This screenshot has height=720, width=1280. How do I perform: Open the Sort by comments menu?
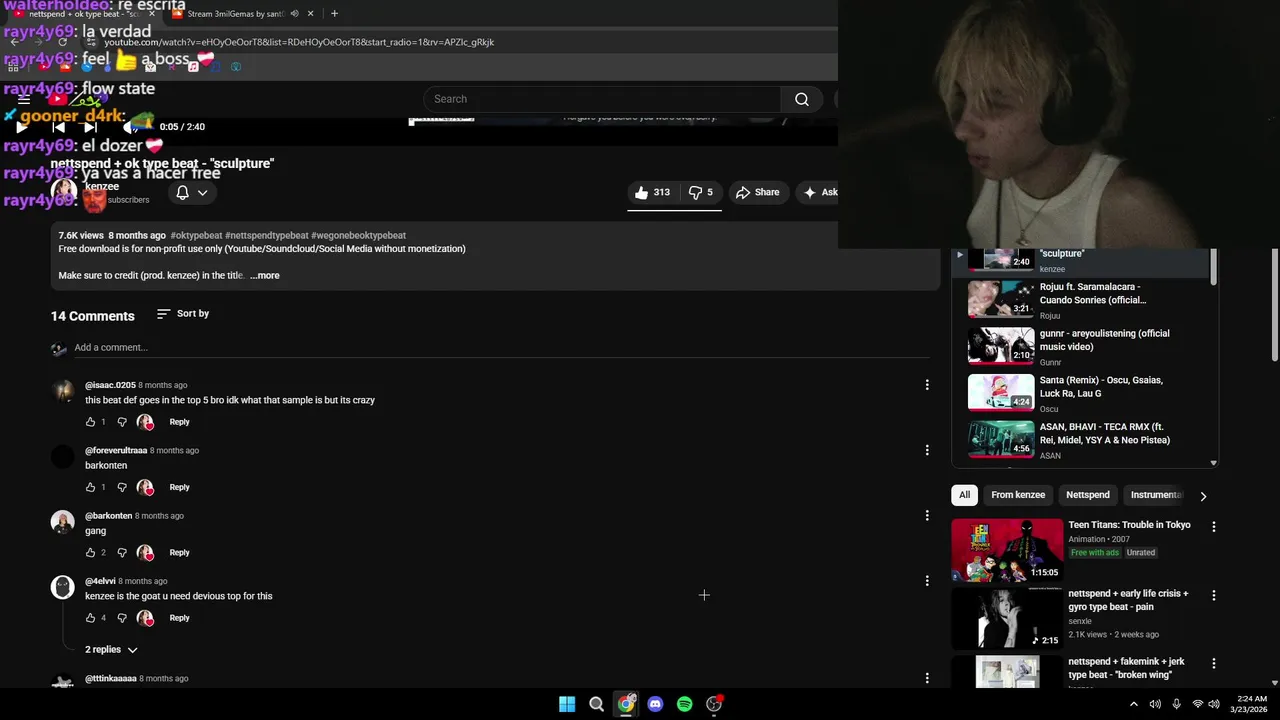183,314
